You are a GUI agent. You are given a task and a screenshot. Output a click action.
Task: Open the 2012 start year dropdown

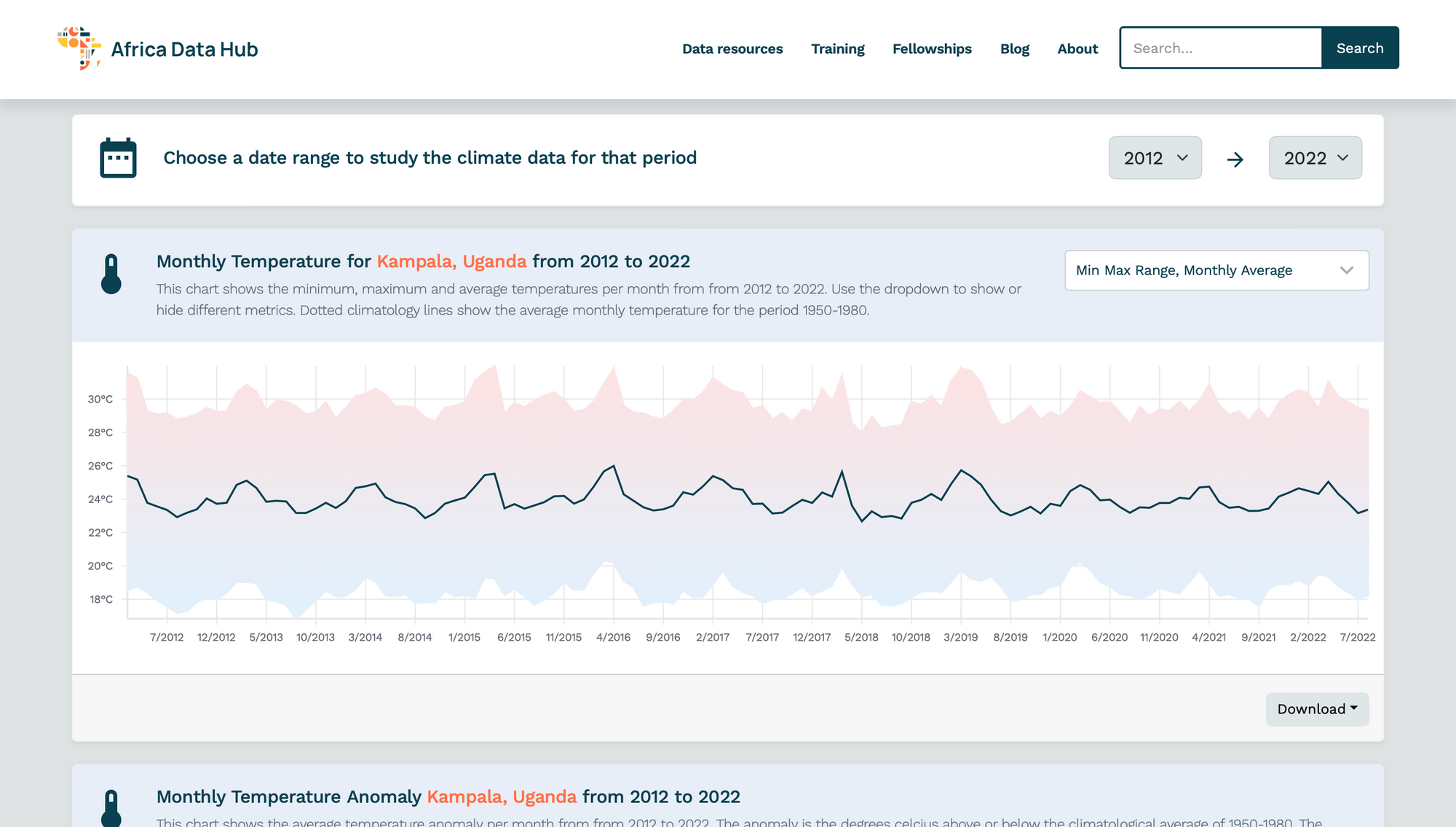(x=1155, y=157)
